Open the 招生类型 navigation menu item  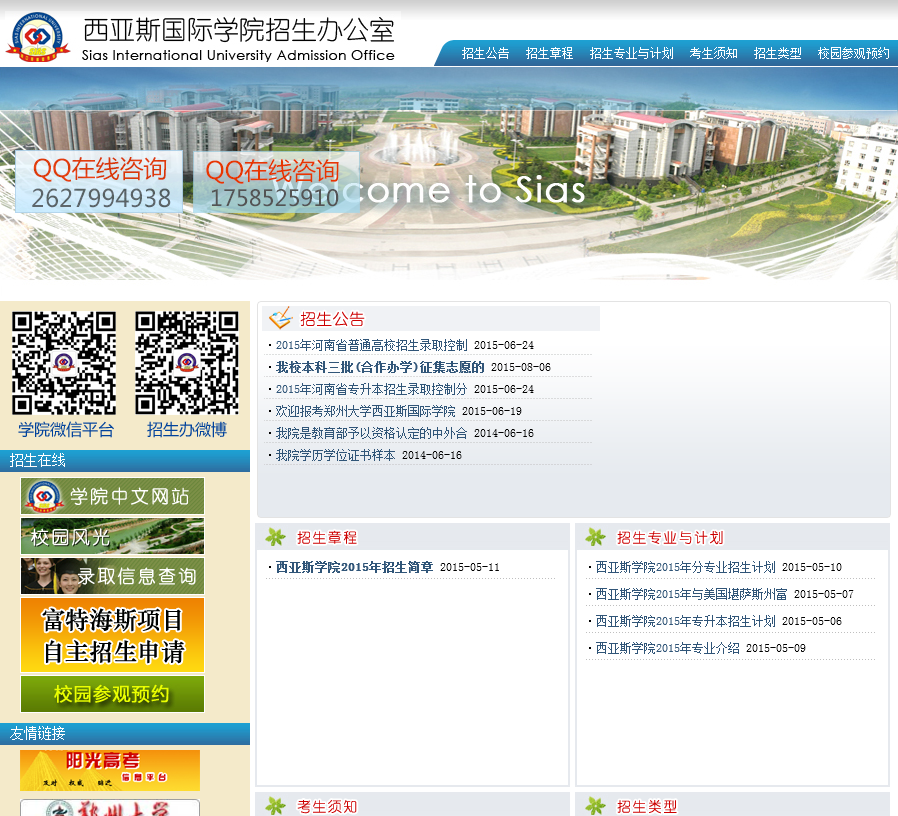[778, 54]
